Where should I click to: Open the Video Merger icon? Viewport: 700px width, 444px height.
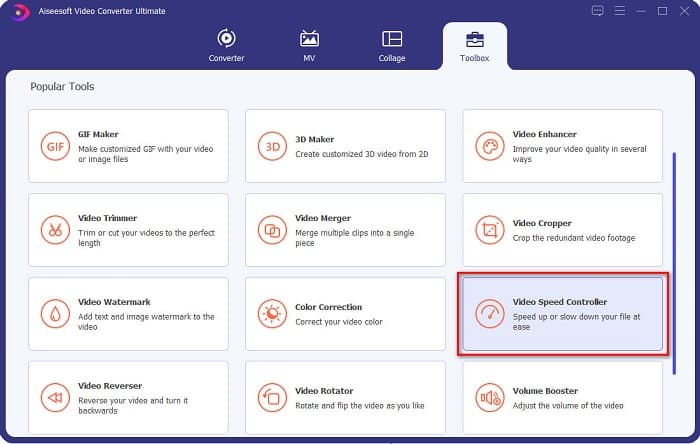tap(272, 230)
